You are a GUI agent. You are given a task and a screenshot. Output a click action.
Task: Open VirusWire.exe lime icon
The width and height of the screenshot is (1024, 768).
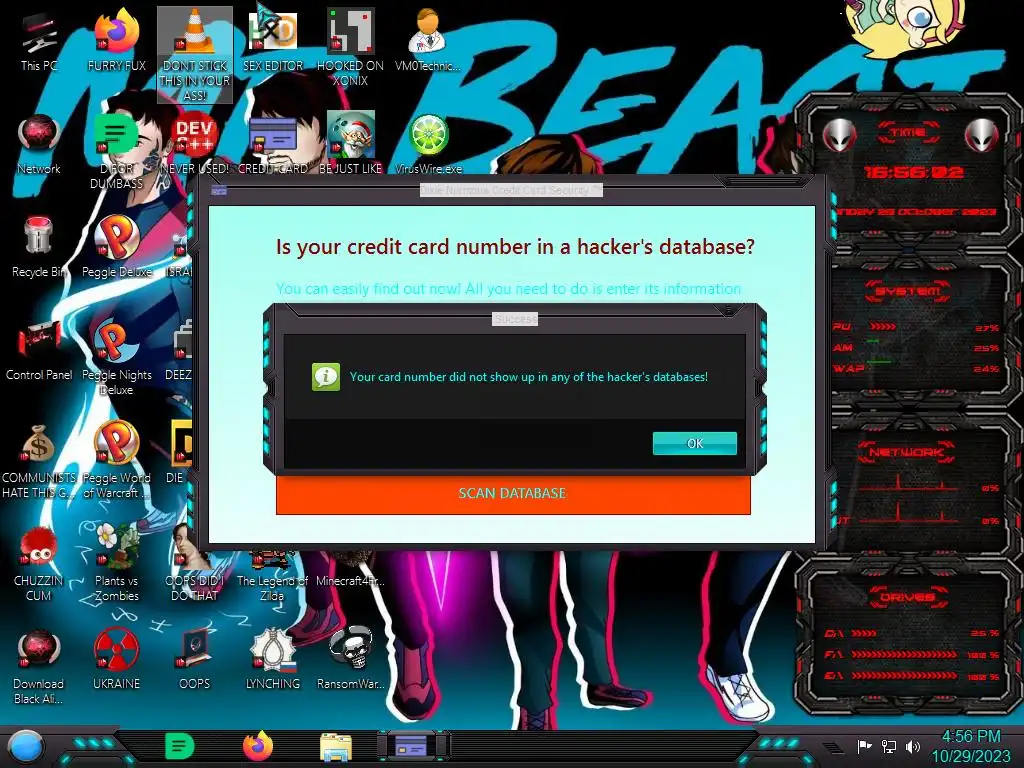pos(428,144)
